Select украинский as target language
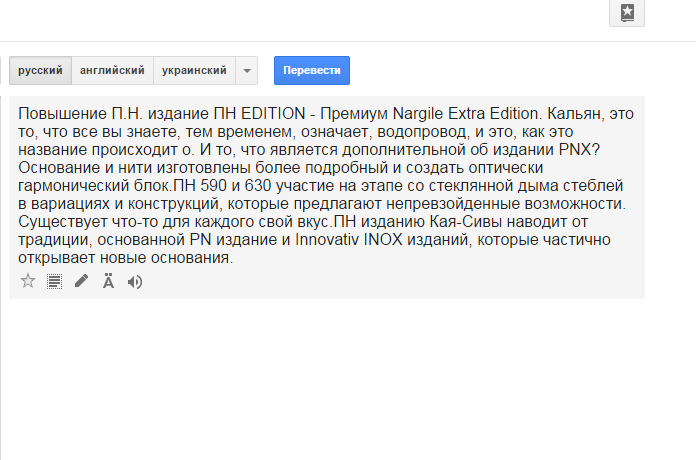The height and width of the screenshot is (460, 696). 194,70
